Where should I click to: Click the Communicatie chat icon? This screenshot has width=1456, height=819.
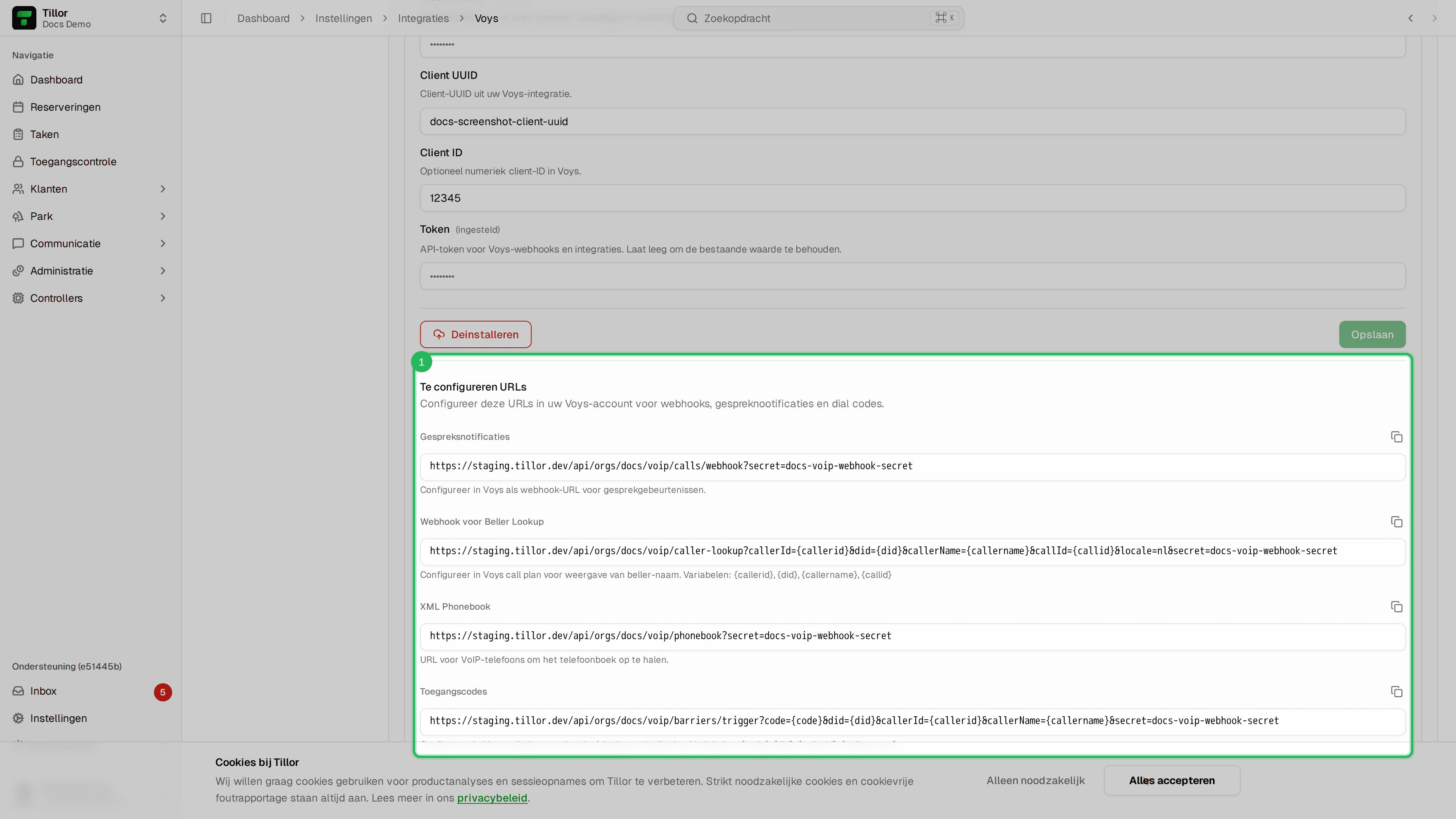pyautogui.click(x=18, y=243)
